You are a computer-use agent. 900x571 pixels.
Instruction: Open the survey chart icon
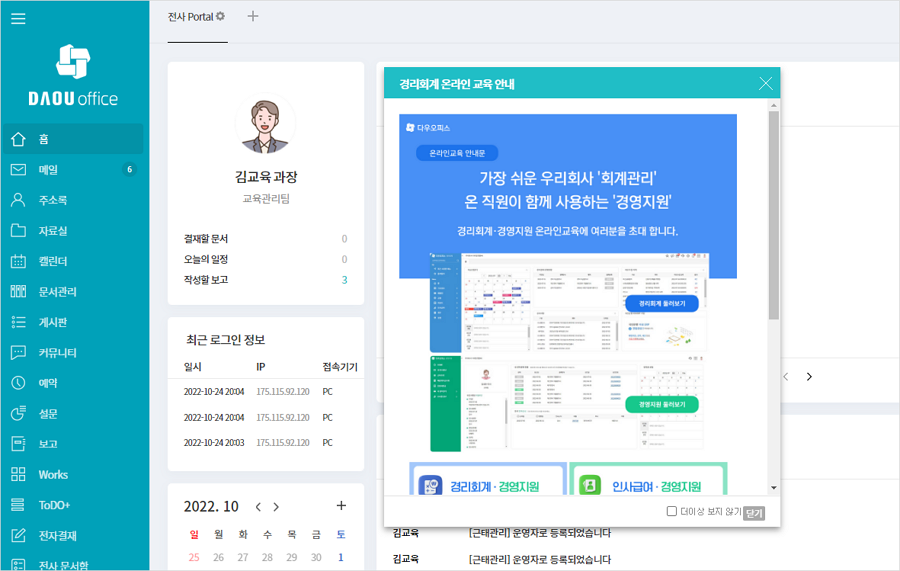point(18,413)
